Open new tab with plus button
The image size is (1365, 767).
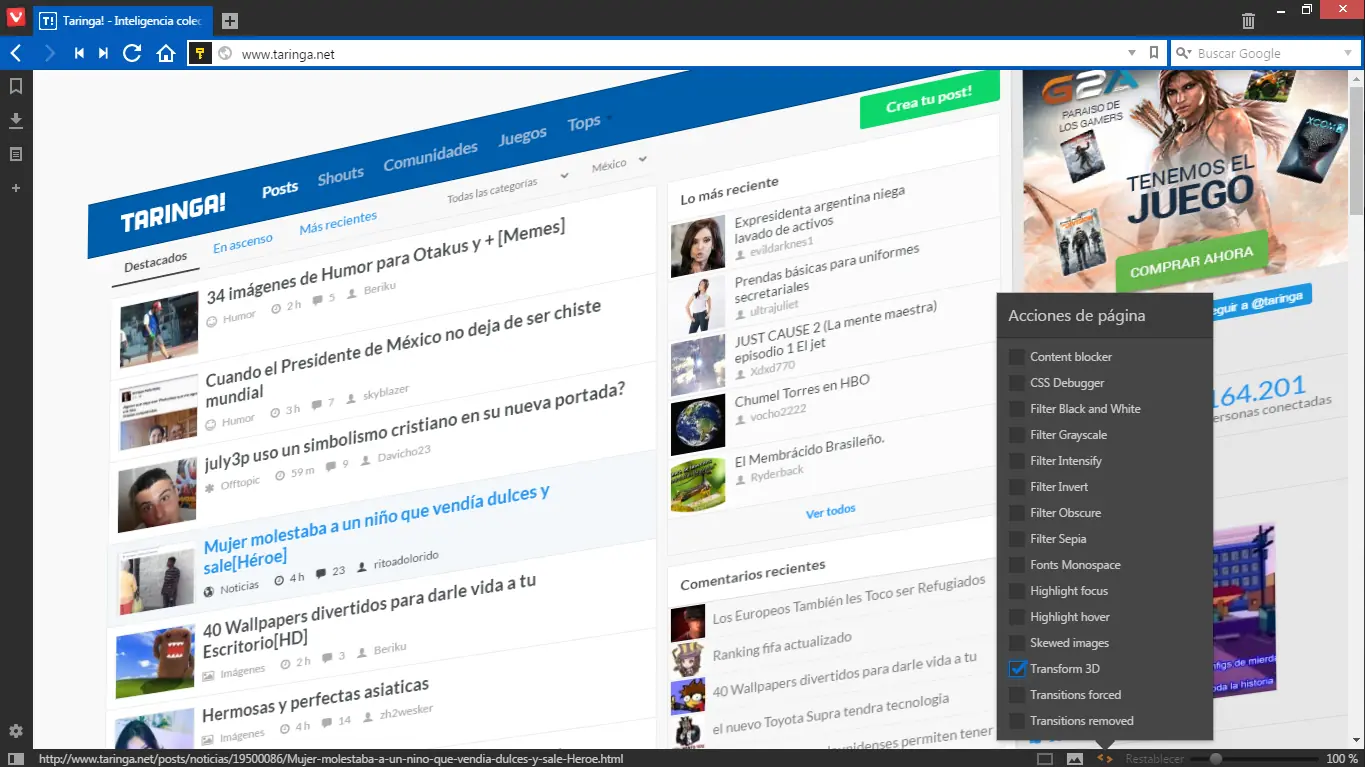click(x=229, y=21)
